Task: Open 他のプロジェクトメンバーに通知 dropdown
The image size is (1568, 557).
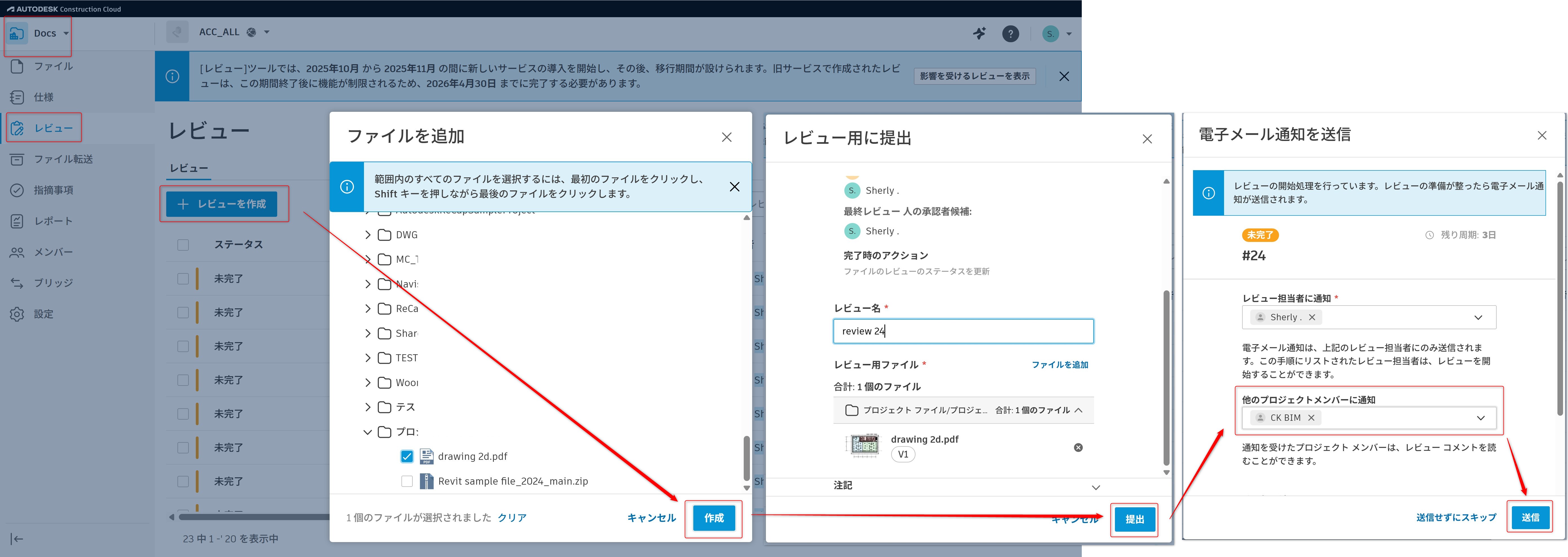Action: coord(1480,418)
